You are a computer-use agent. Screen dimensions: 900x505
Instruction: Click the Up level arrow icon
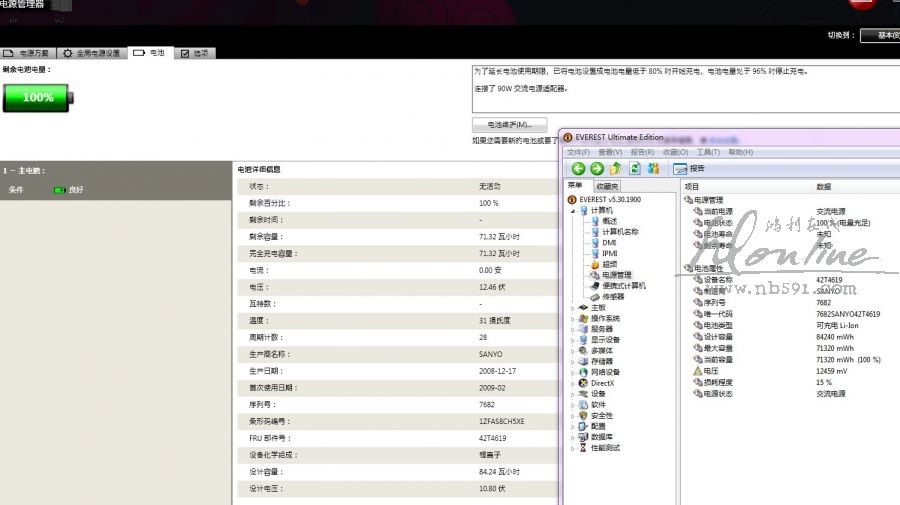616,169
